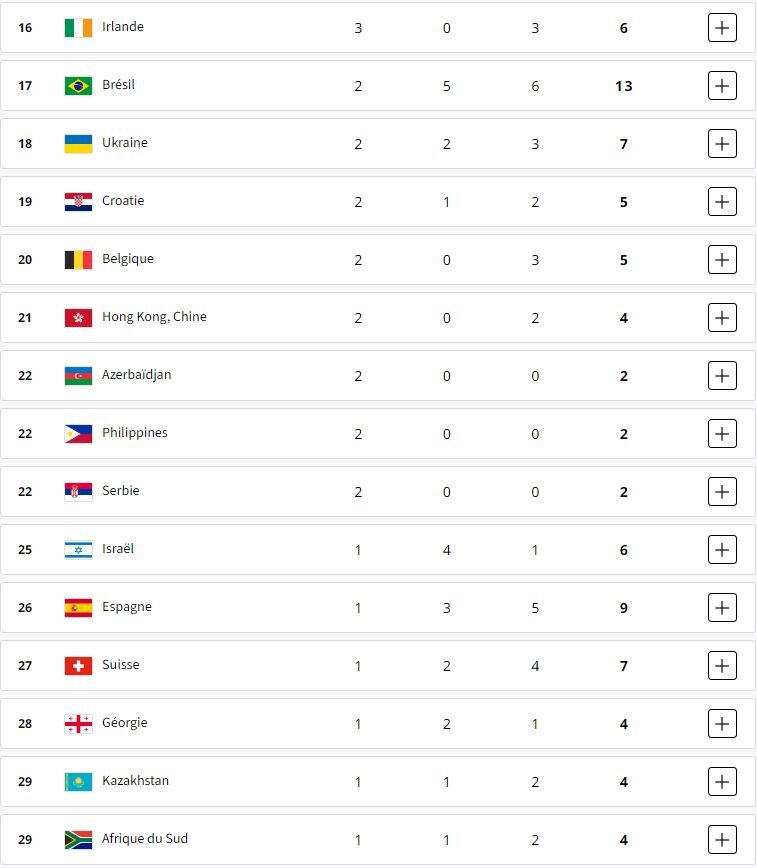Click the Switzerland flag icon
The width and height of the screenshot is (757, 868).
78,666
